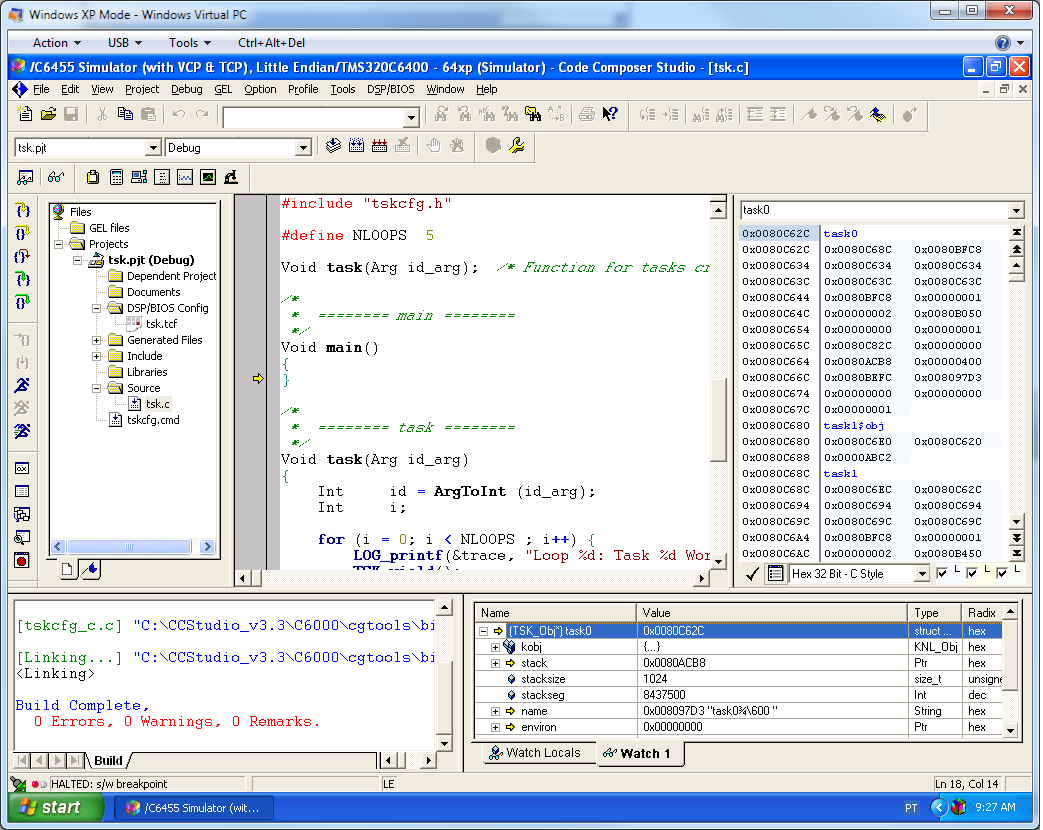Click the code editor vertical scrollbar thumb
The width and height of the screenshot is (1043, 830).
718,420
